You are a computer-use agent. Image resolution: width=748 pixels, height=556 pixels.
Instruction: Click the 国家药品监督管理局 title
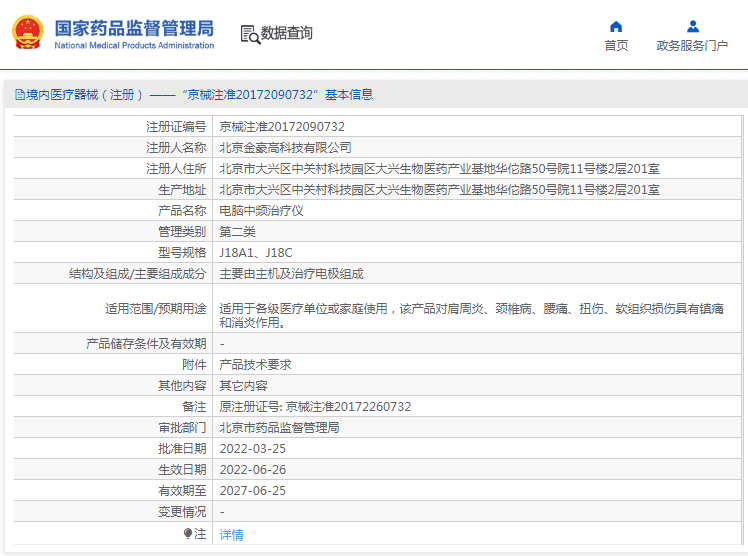[134, 28]
